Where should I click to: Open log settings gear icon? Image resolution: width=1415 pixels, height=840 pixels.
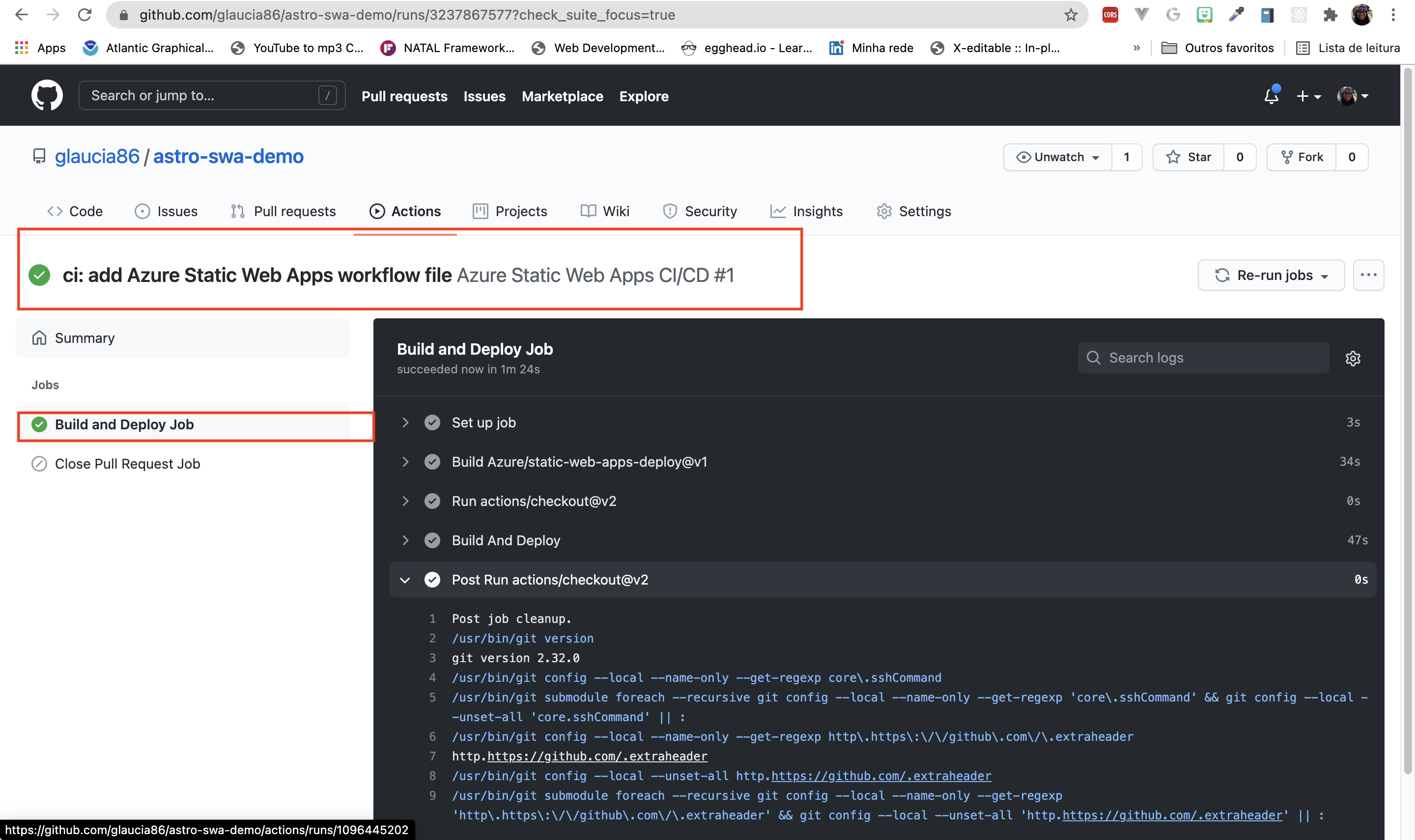click(x=1353, y=358)
